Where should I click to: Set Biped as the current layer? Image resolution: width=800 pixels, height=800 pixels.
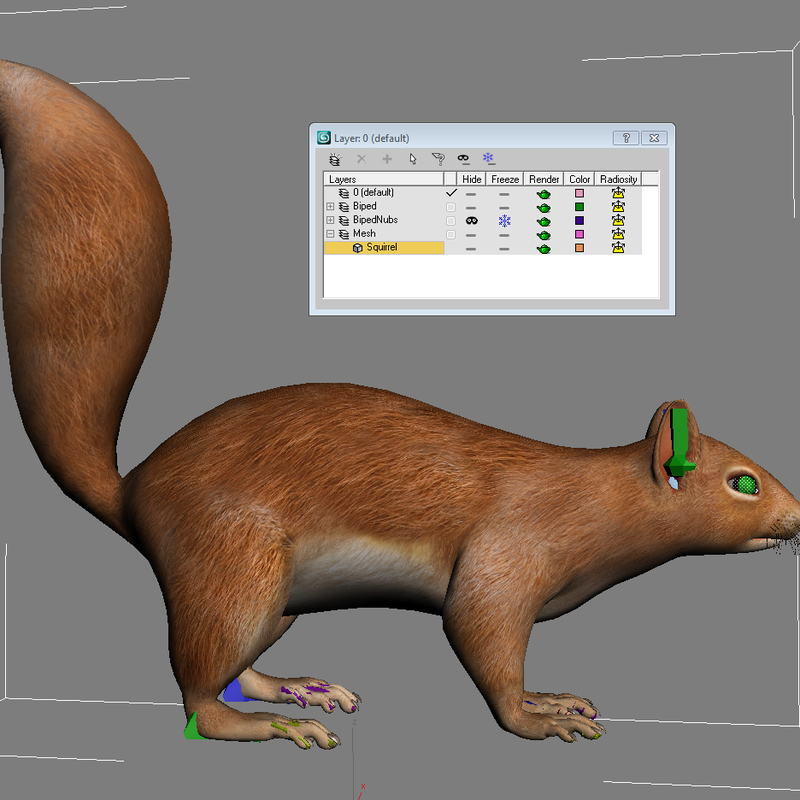[x=451, y=206]
